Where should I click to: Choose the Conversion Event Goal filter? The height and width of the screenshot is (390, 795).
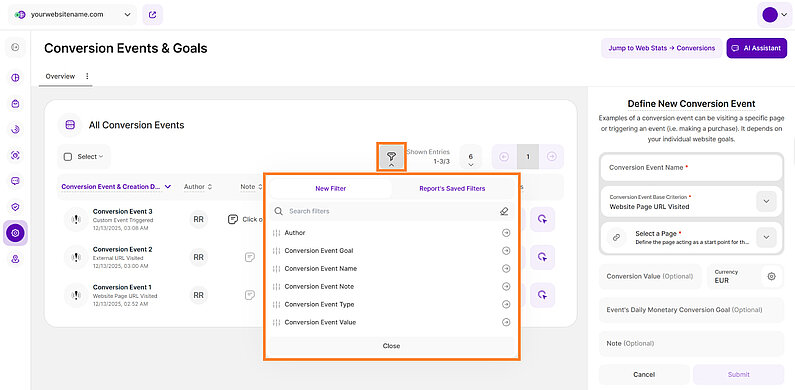tap(391, 251)
